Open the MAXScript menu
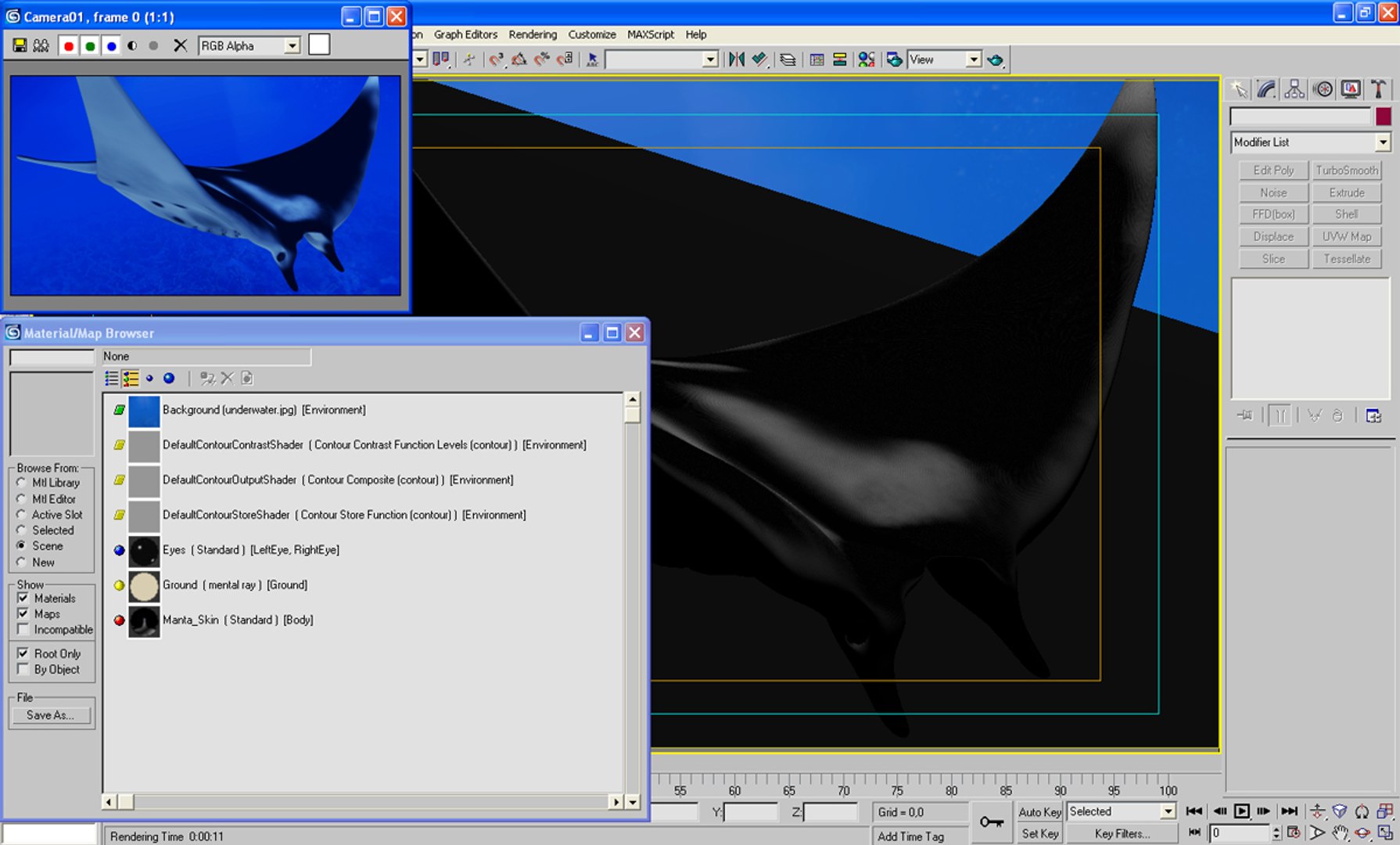Screen dimensions: 1400x845 [x=651, y=34]
